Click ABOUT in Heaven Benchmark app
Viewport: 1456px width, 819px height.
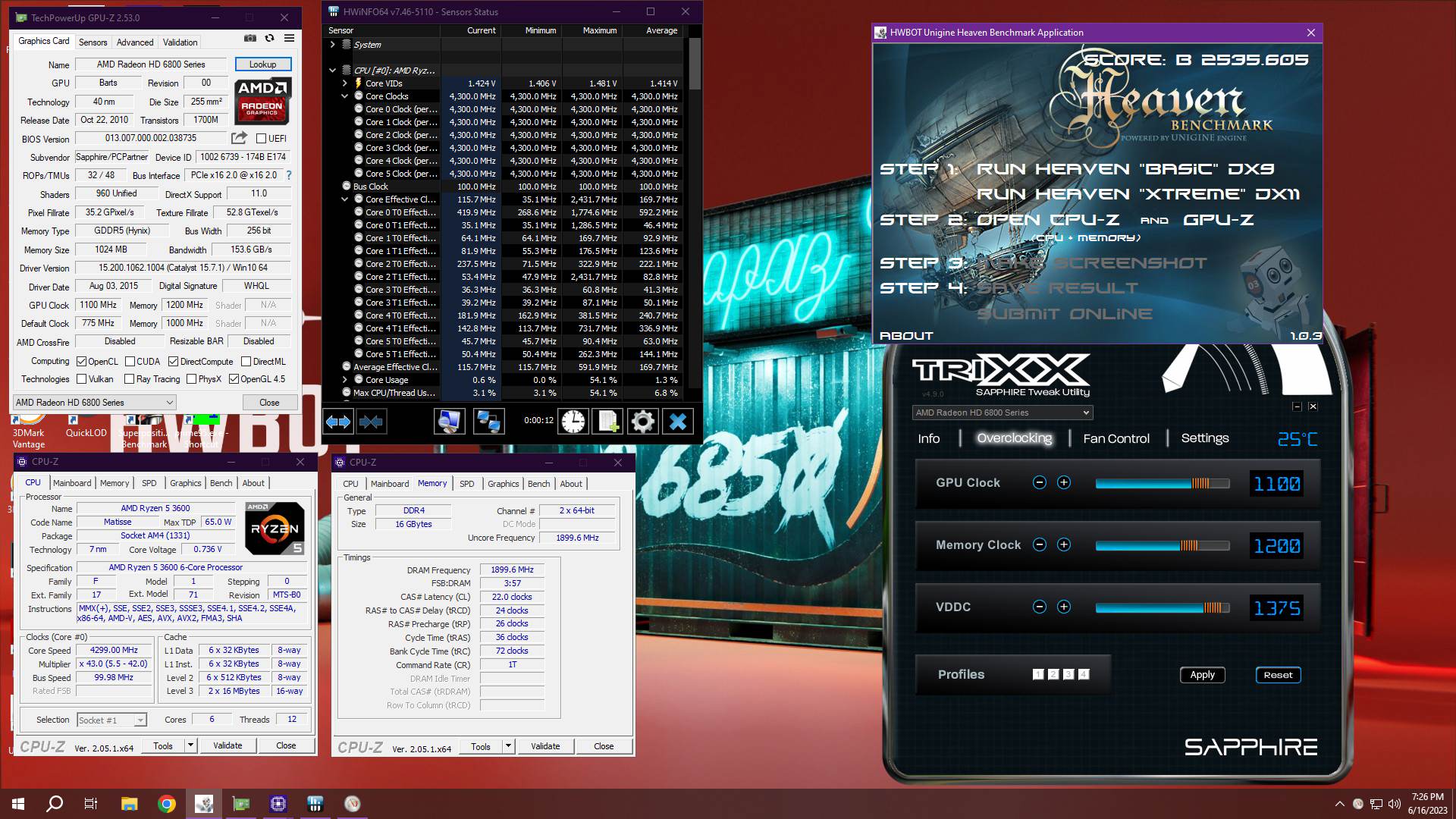click(x=906, y=335)
